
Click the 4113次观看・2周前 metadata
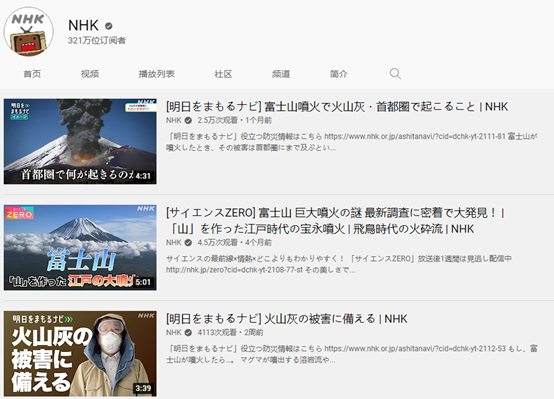pos(230,333)
